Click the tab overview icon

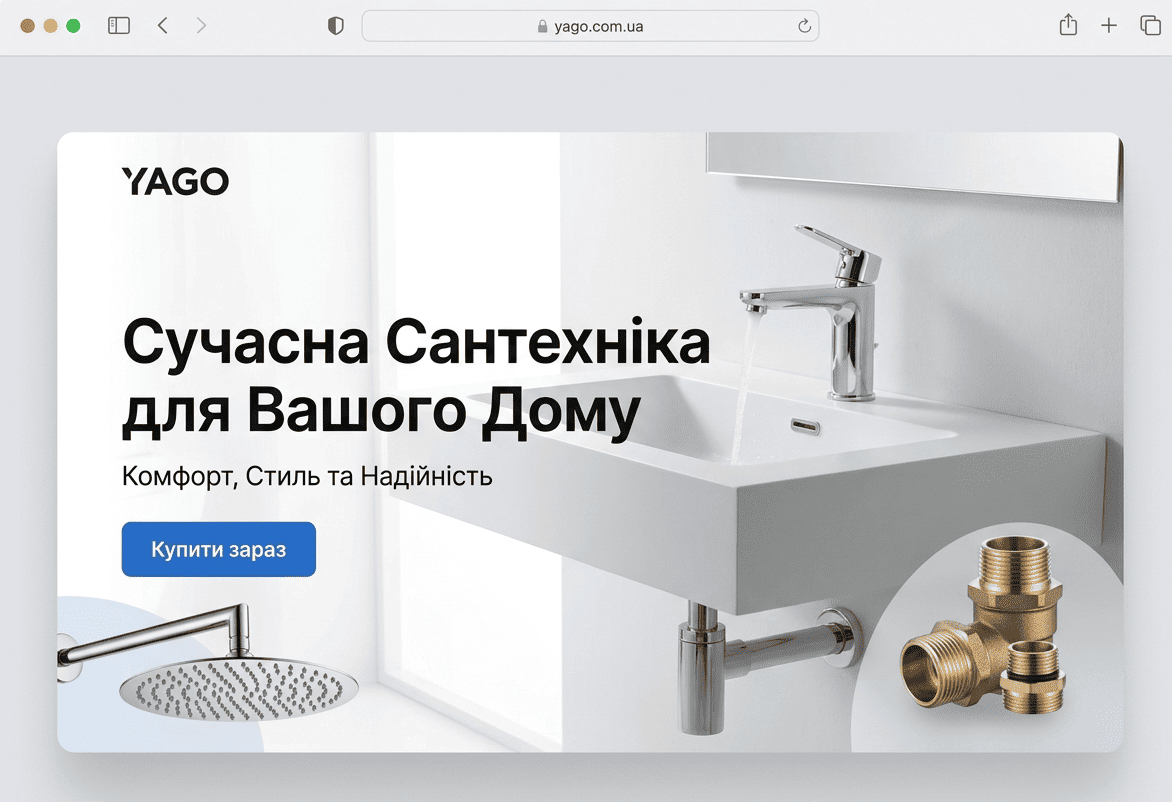[x=1148, y=25]
